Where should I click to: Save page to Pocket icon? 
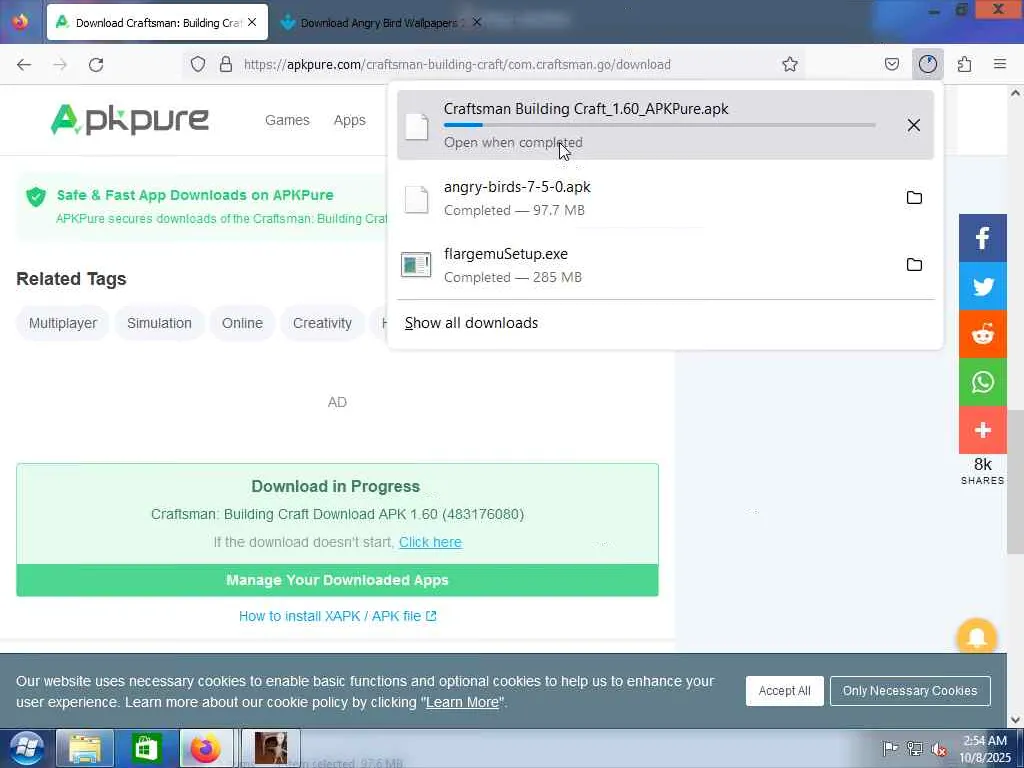[x=891, y=64]
